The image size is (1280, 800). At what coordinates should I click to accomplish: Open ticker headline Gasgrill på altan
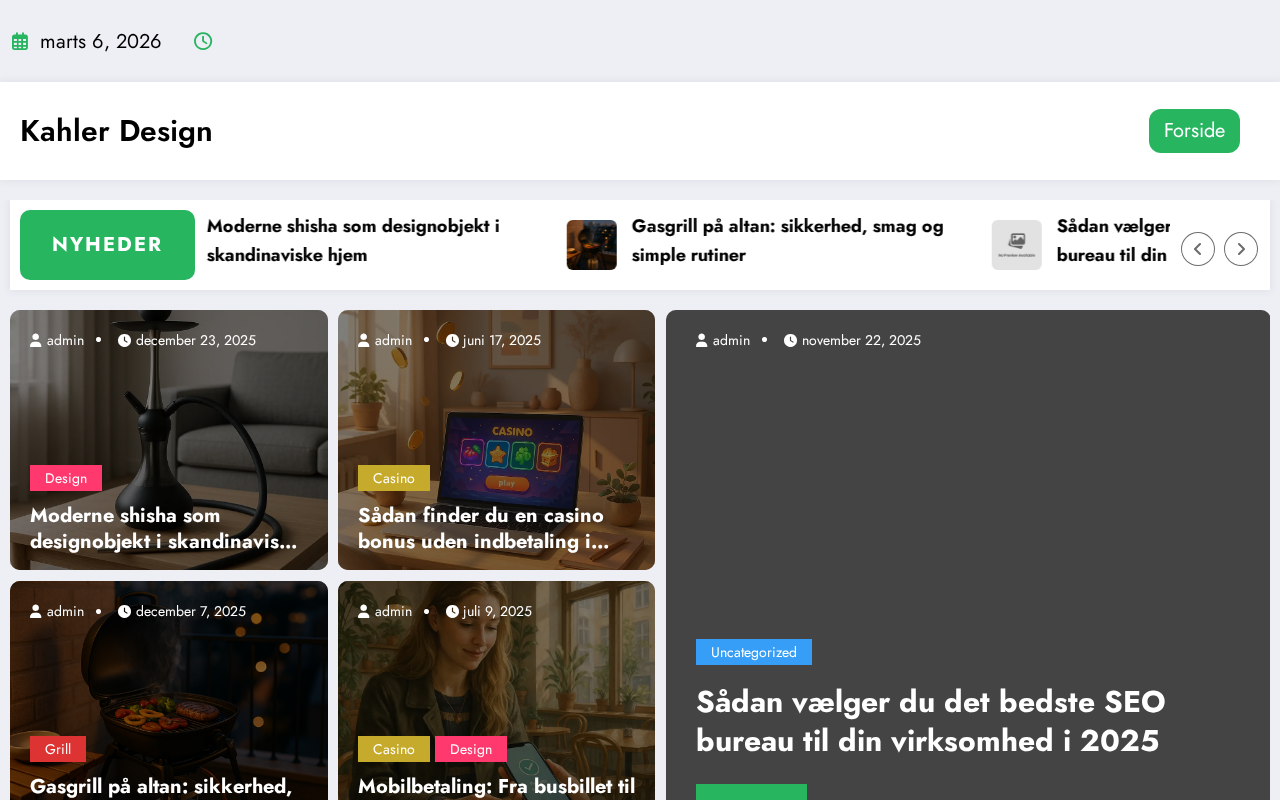788,240
